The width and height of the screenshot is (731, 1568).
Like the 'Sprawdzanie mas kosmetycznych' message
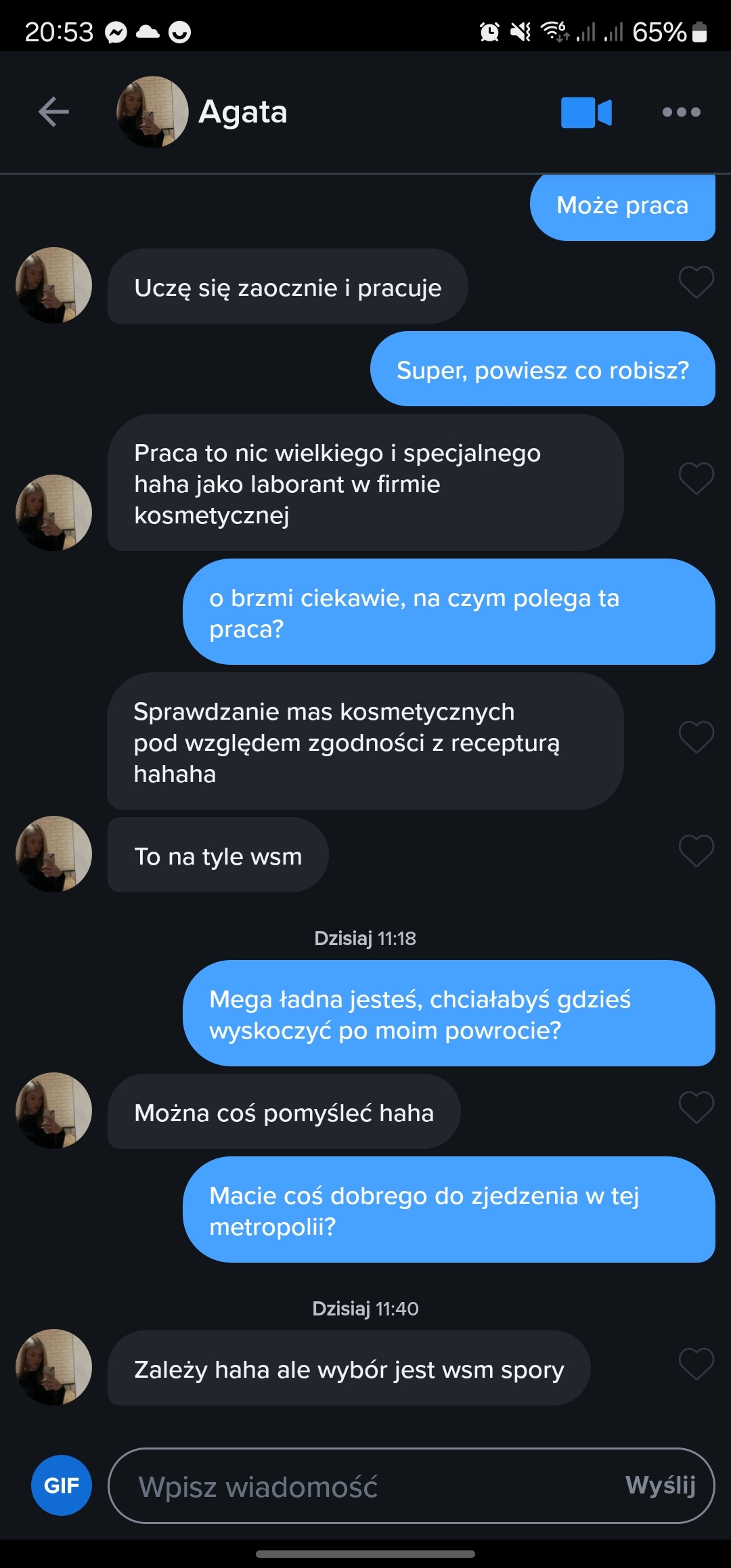click(x=696, y=737)
